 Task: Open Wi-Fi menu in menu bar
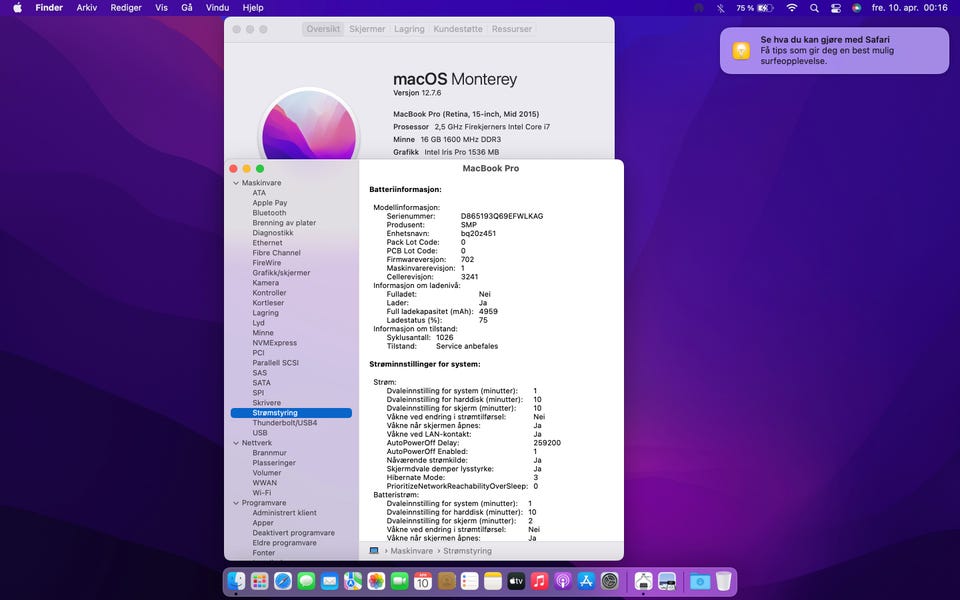click(792, 8)
